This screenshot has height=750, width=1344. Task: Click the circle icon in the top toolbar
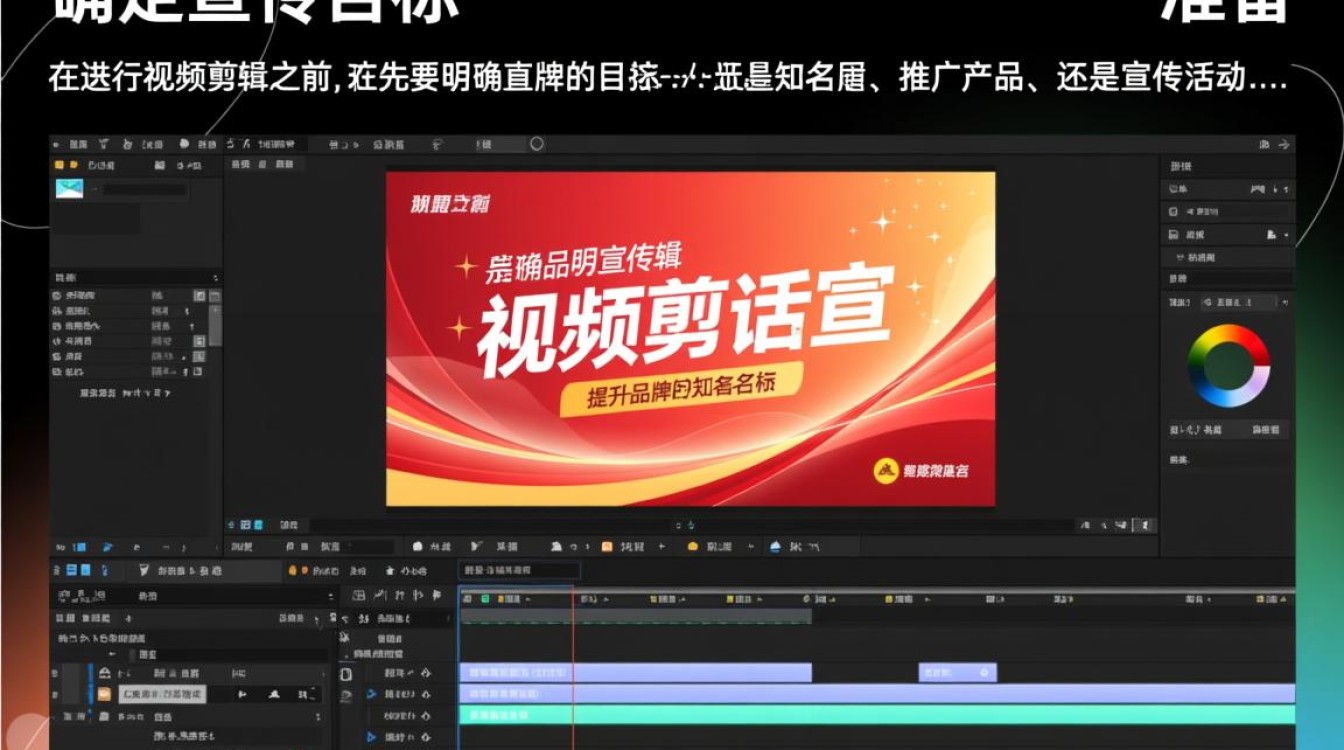(537, 144)
